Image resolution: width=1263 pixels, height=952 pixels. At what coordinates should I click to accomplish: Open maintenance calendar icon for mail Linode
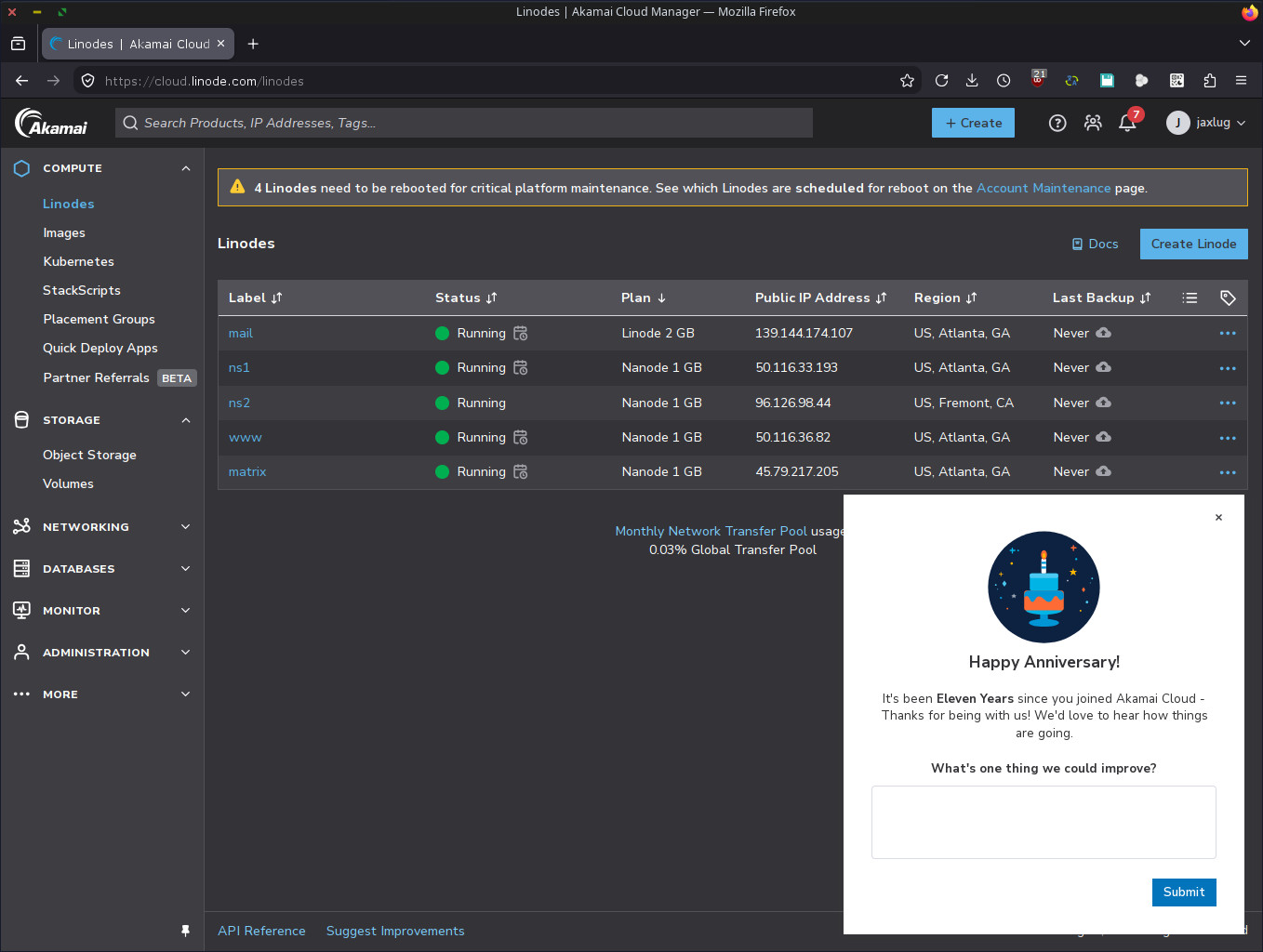pyautogui.click(x=521, y=333)
